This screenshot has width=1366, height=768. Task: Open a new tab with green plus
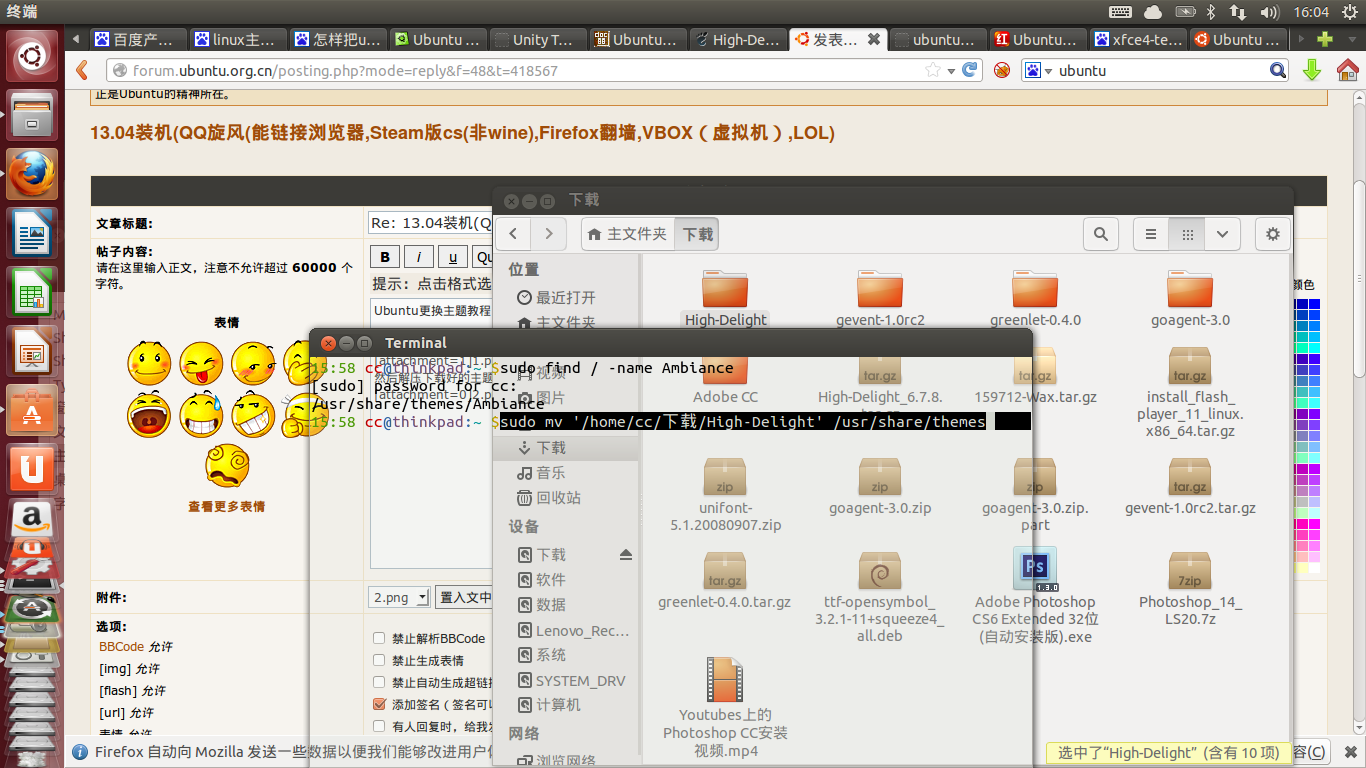point(1325,39)
